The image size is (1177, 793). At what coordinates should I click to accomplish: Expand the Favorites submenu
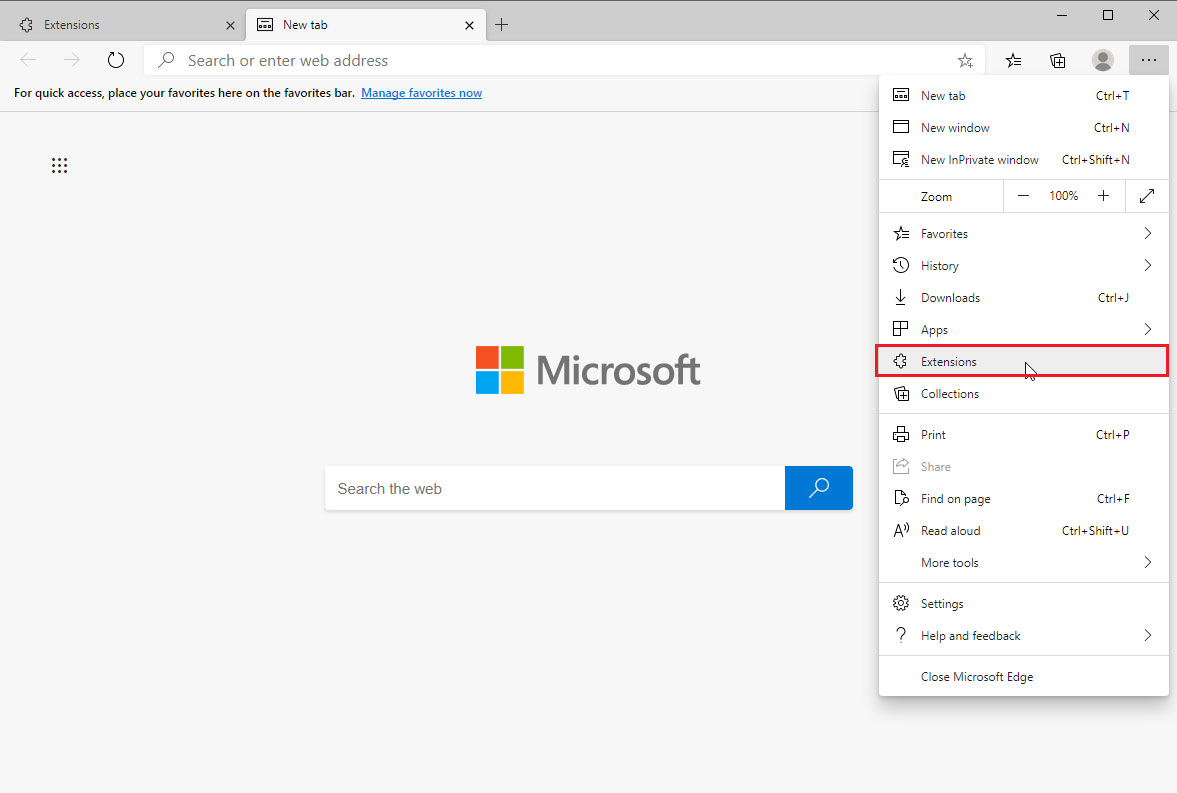(x=1024, y=234)
